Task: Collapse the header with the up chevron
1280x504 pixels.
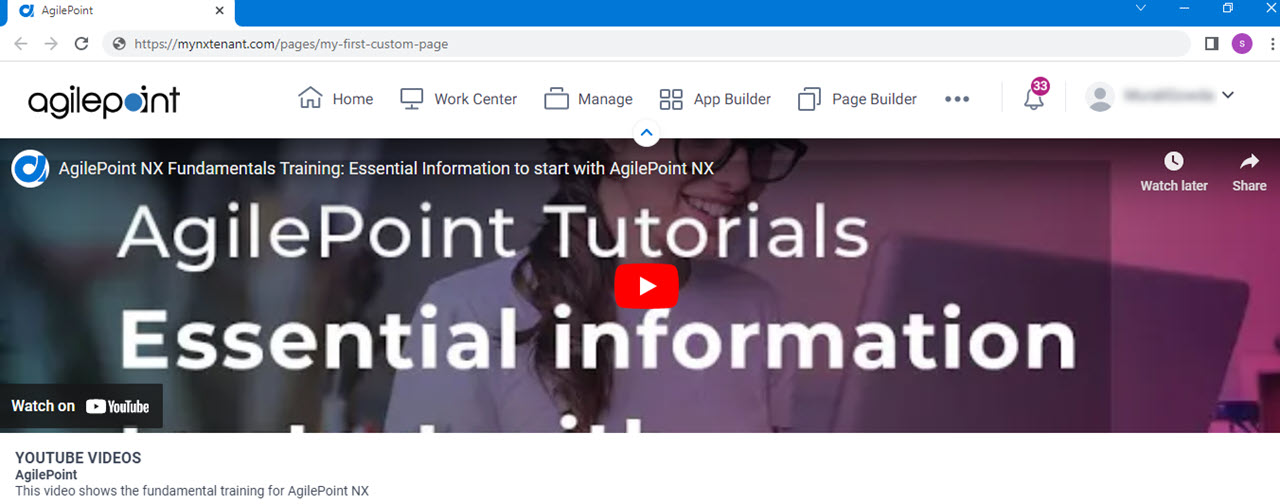Action: click(x=646, y=132)
